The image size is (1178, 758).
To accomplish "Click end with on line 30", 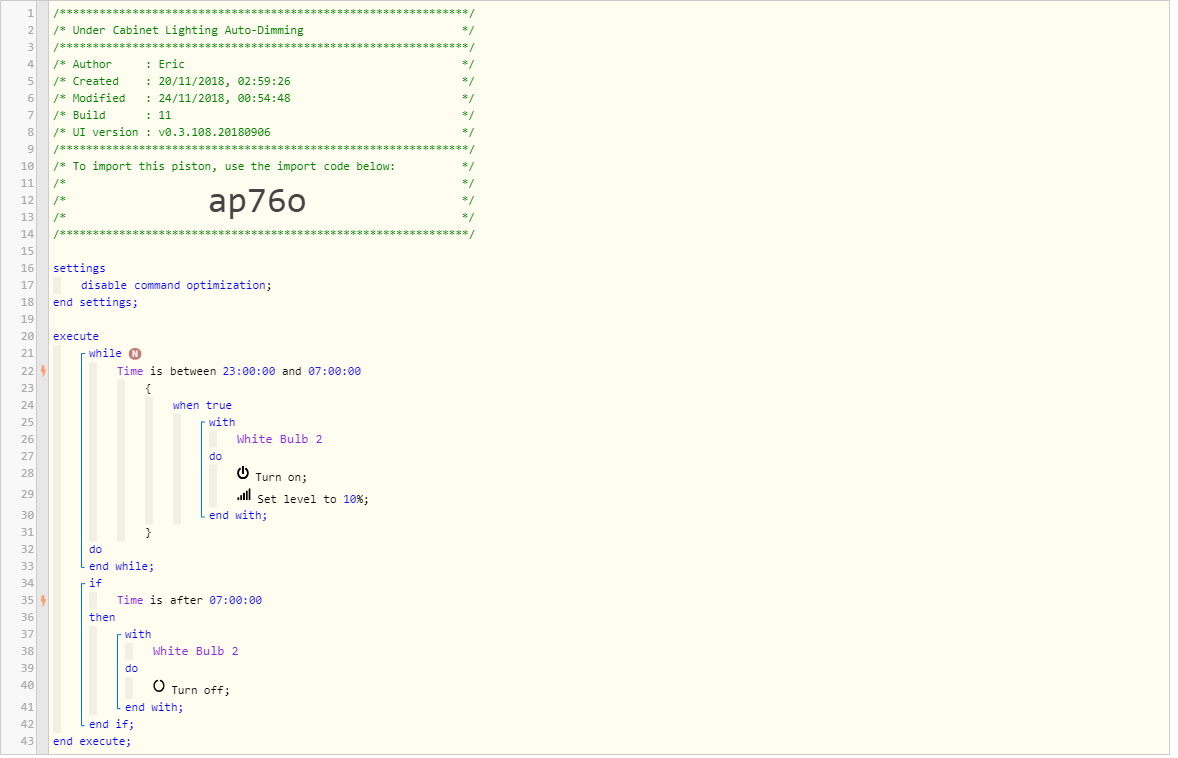I will click(238, 515).
